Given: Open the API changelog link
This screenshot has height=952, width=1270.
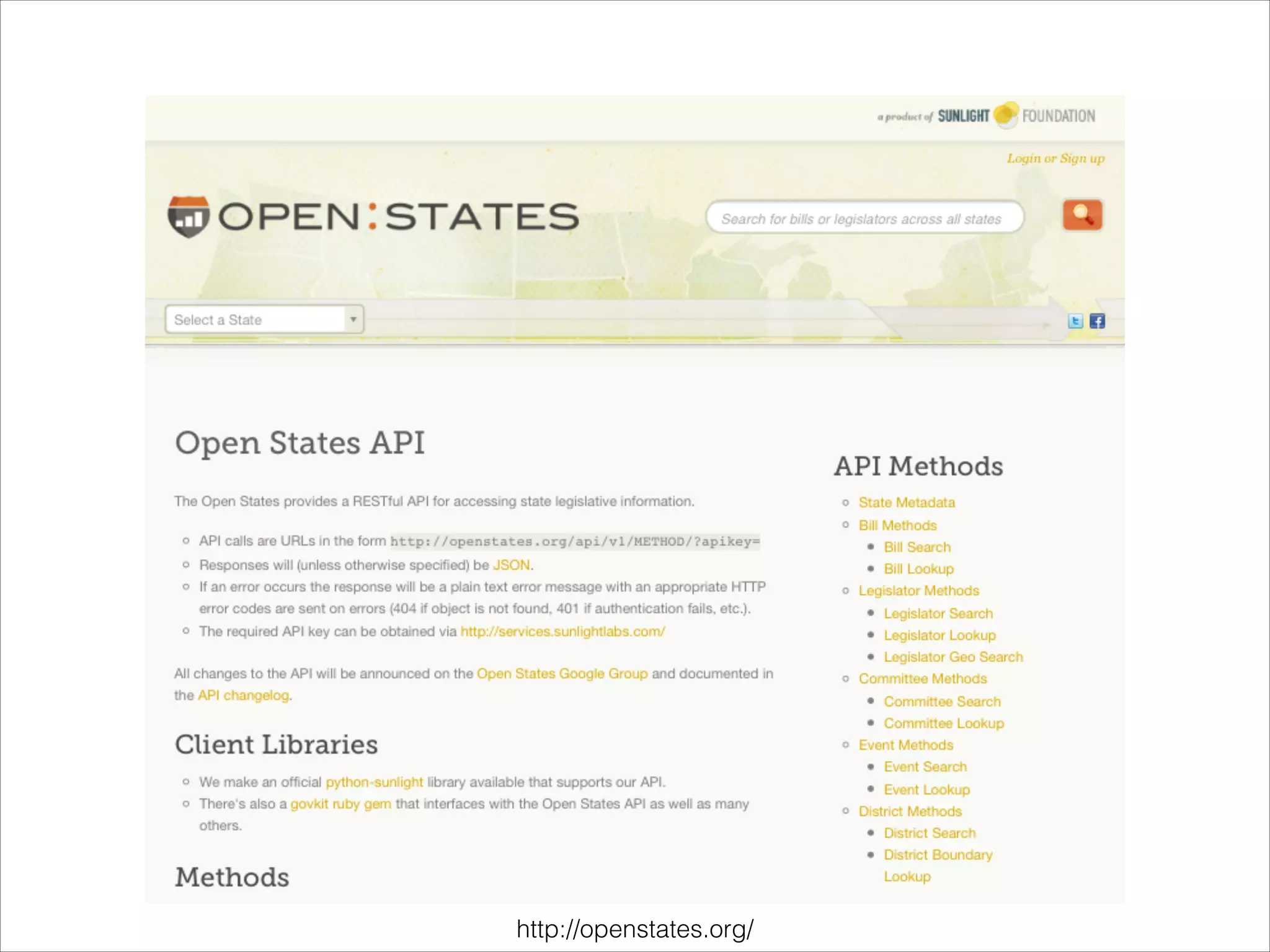Looking at the screenshot, I should [x=243, y=695].
